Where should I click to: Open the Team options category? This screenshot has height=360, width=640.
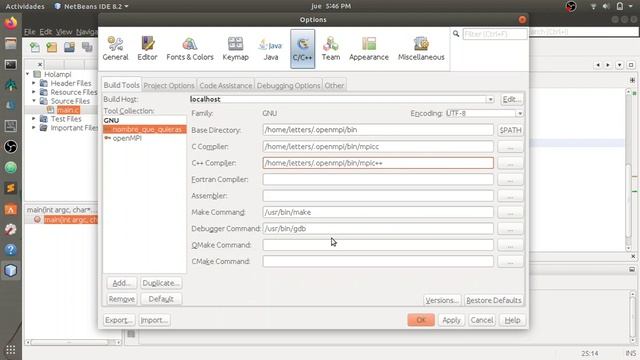tap(331, 49)
